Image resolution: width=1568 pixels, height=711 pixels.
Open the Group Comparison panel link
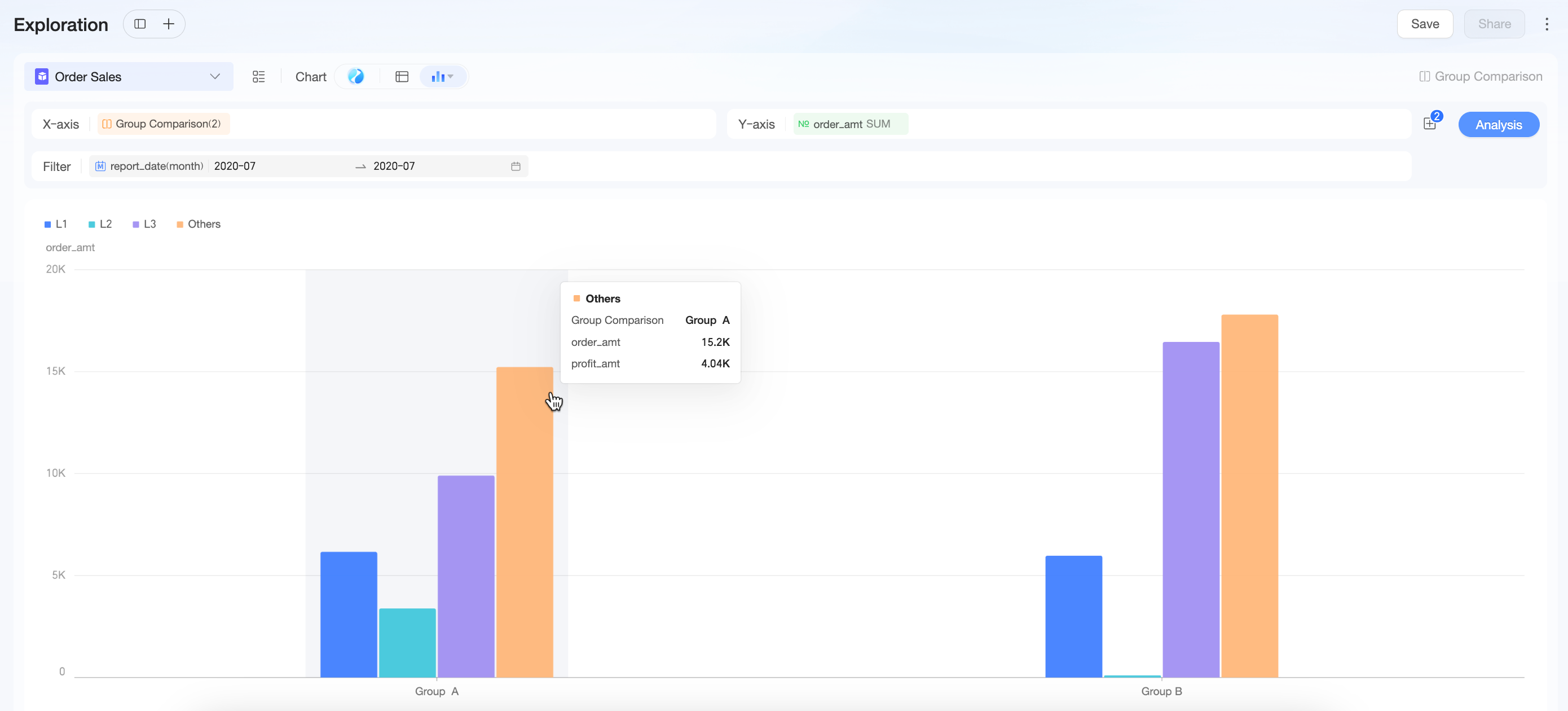pos(1481,77)
